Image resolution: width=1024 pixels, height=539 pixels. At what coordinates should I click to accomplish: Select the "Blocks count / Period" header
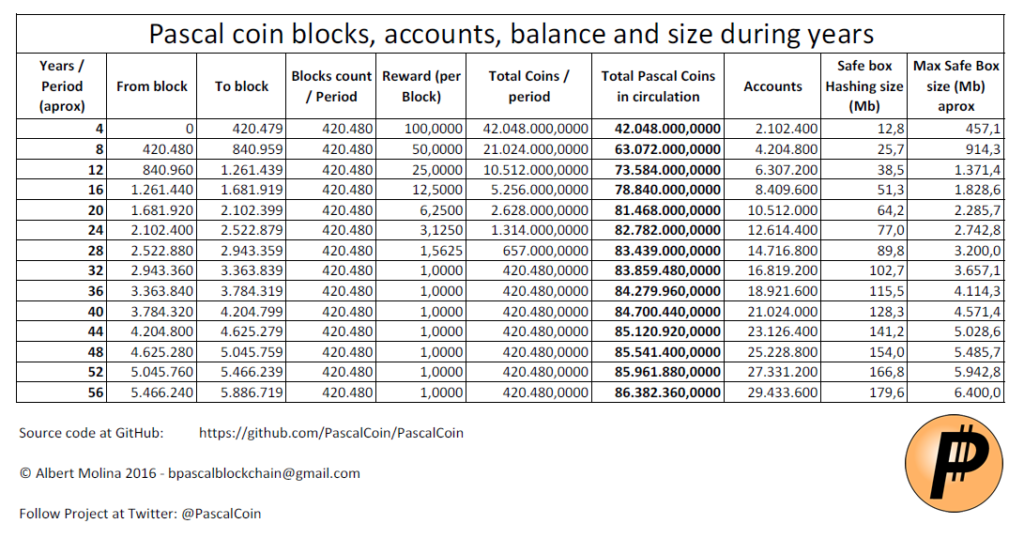332,86
